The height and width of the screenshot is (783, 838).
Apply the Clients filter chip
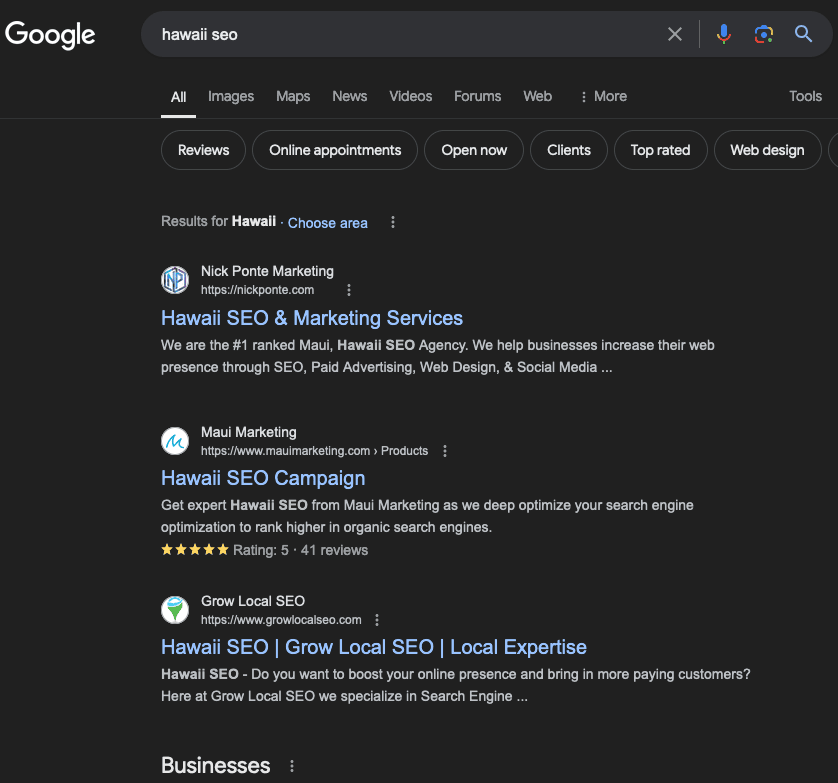coord(569,150)
